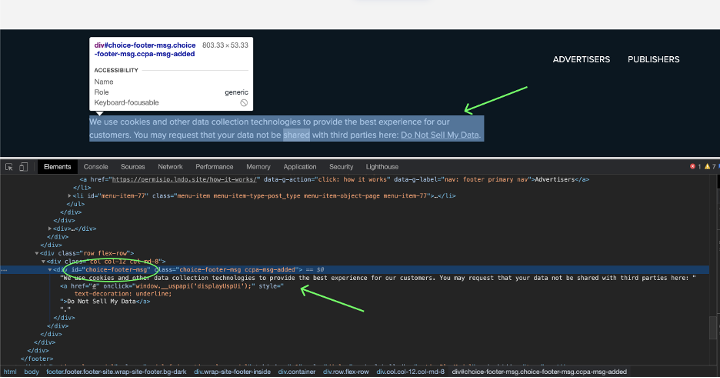Click the highlighted word shared on page
Image resolution: width=720 pixels, height=378 pixels.
click(x=296, y=135)
